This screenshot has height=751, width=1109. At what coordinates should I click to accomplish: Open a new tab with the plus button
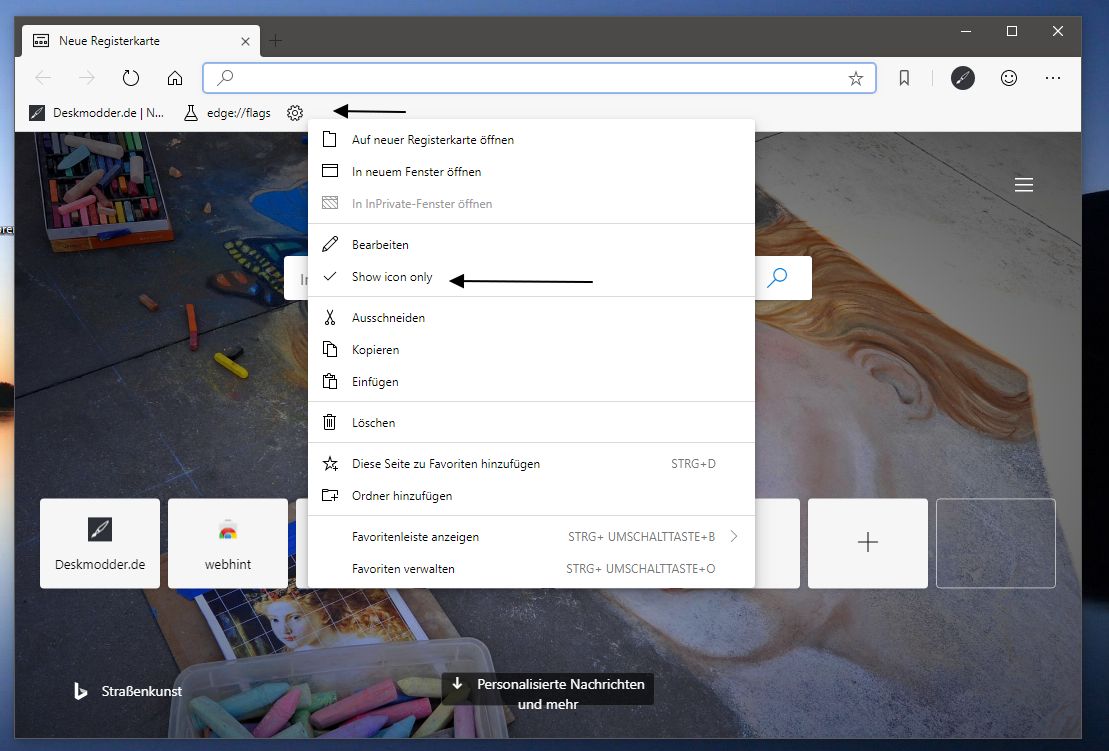click(x=276, y=41)
